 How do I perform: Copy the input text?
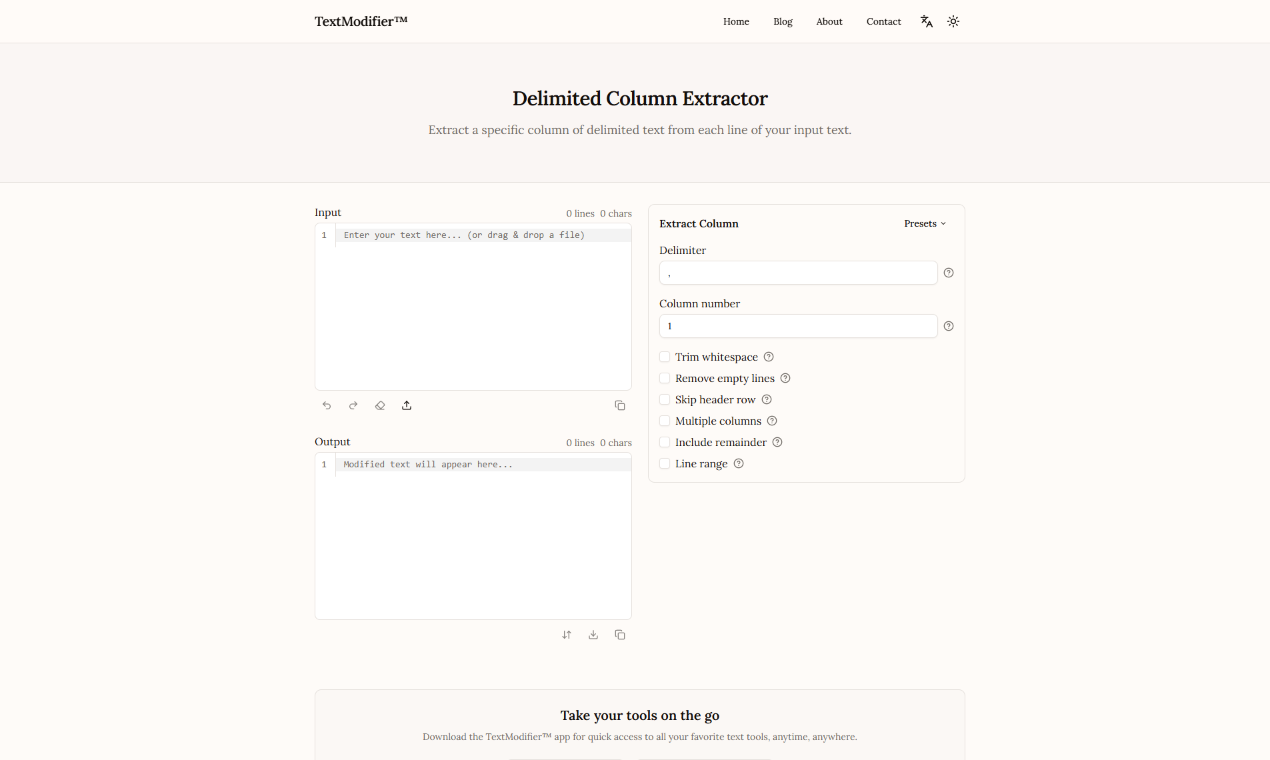coord(619,405)
